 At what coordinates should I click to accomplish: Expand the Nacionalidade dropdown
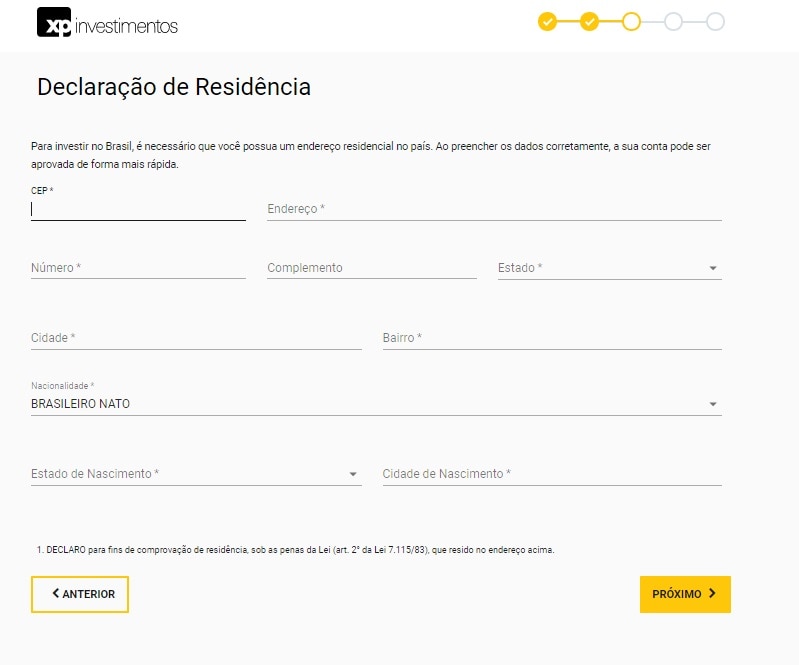tap(713, 404)
